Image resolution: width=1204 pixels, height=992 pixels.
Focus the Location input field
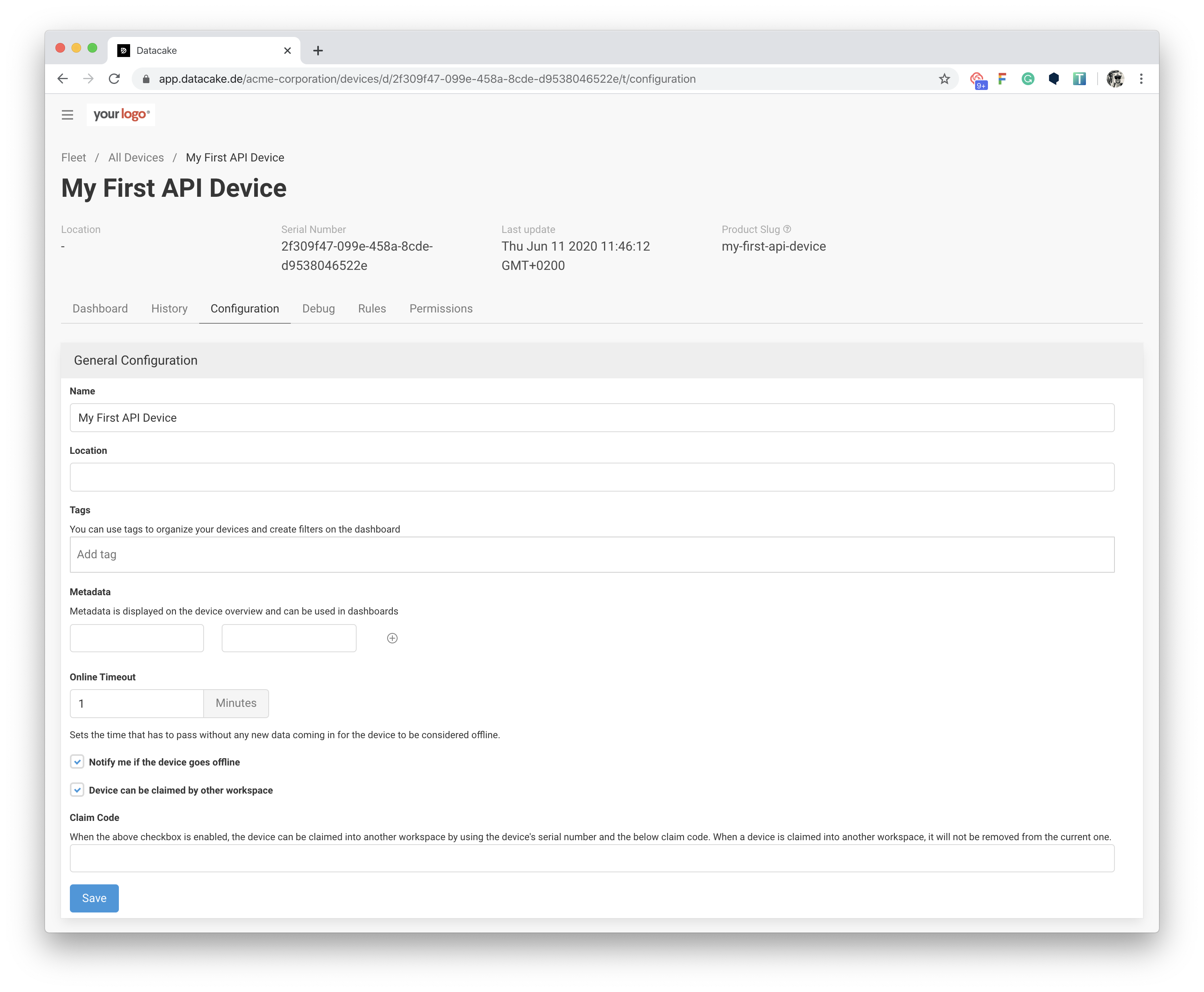point(592,477)
